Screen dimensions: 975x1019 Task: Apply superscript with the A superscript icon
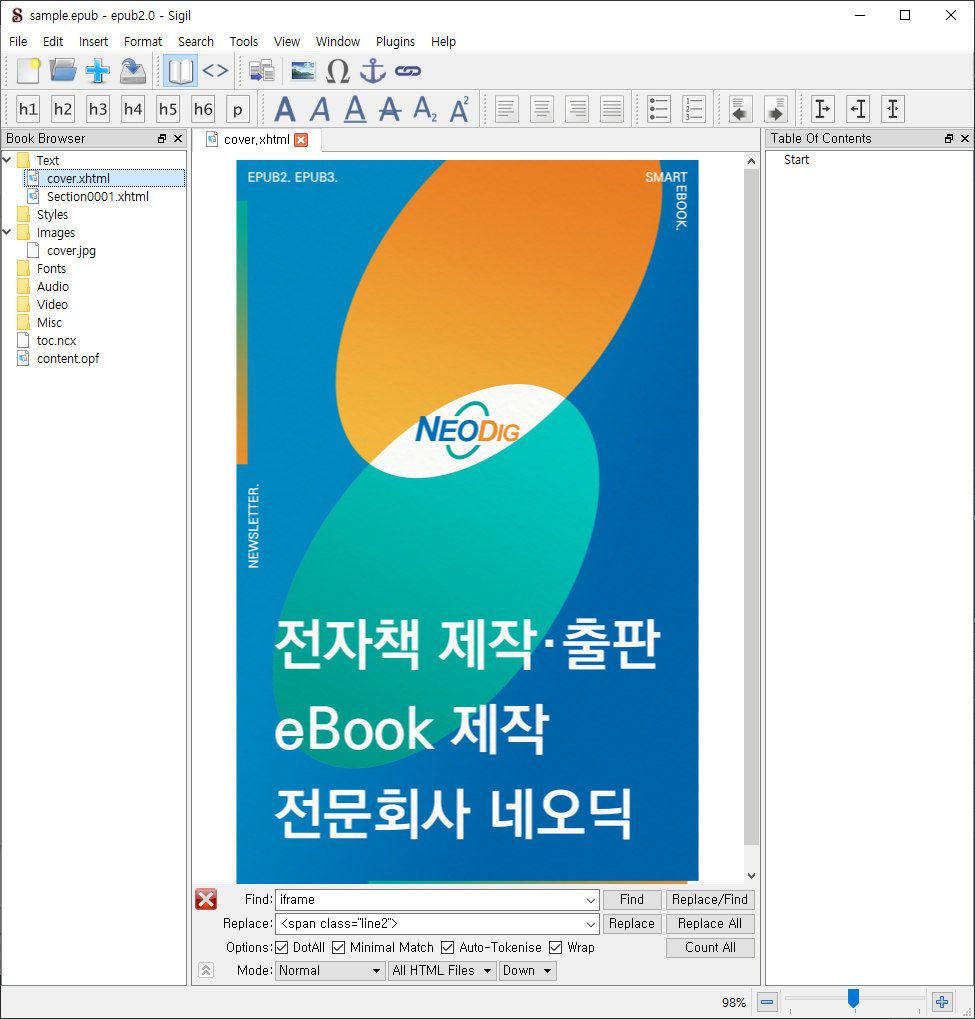pyautogui.click(x=460, y=109)
